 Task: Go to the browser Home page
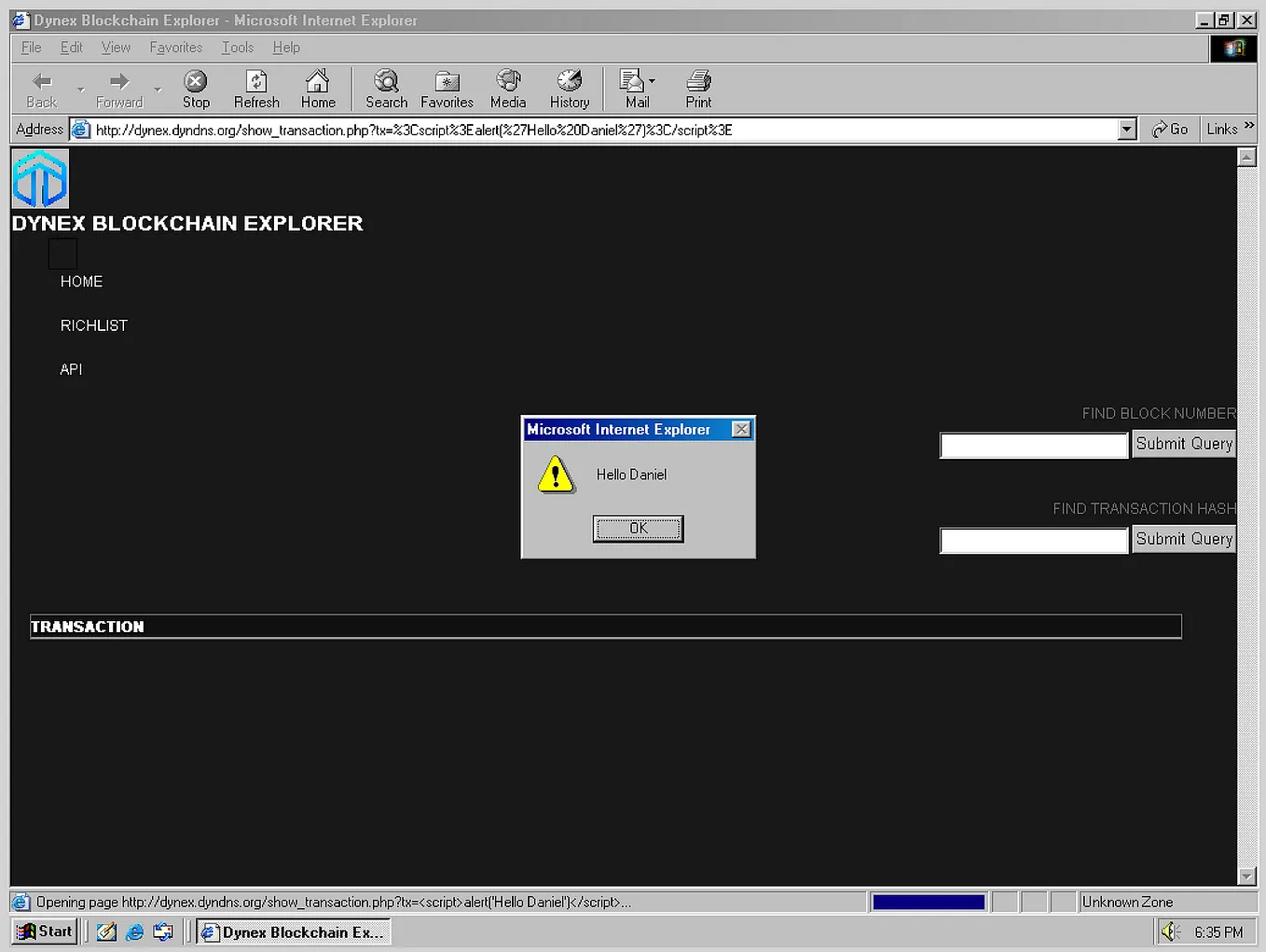point(318,90)
